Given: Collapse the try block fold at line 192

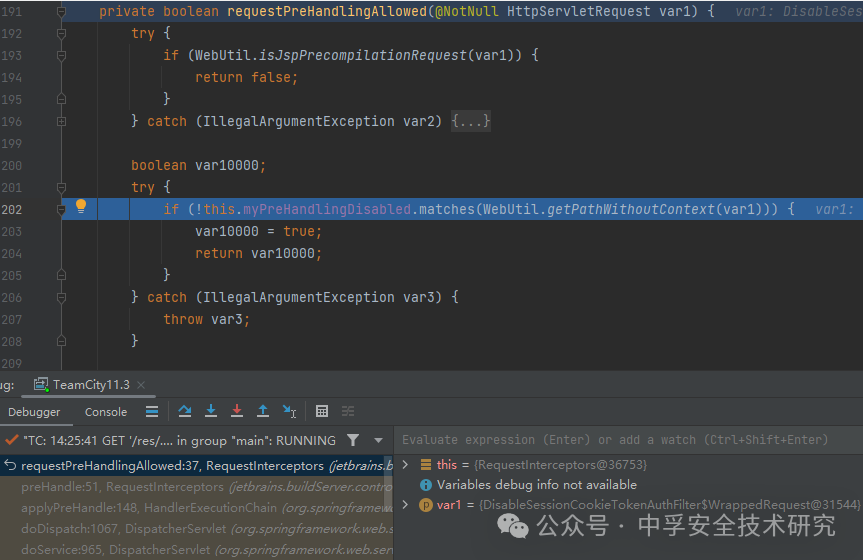Looking at the screenshot, I should (62, 34).
